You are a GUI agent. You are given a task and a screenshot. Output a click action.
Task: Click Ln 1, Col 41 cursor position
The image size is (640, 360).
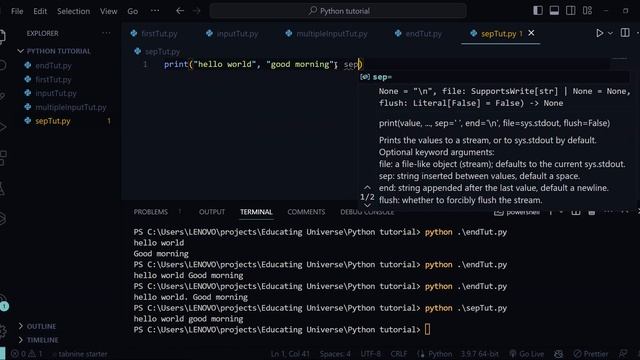(290, 354)
